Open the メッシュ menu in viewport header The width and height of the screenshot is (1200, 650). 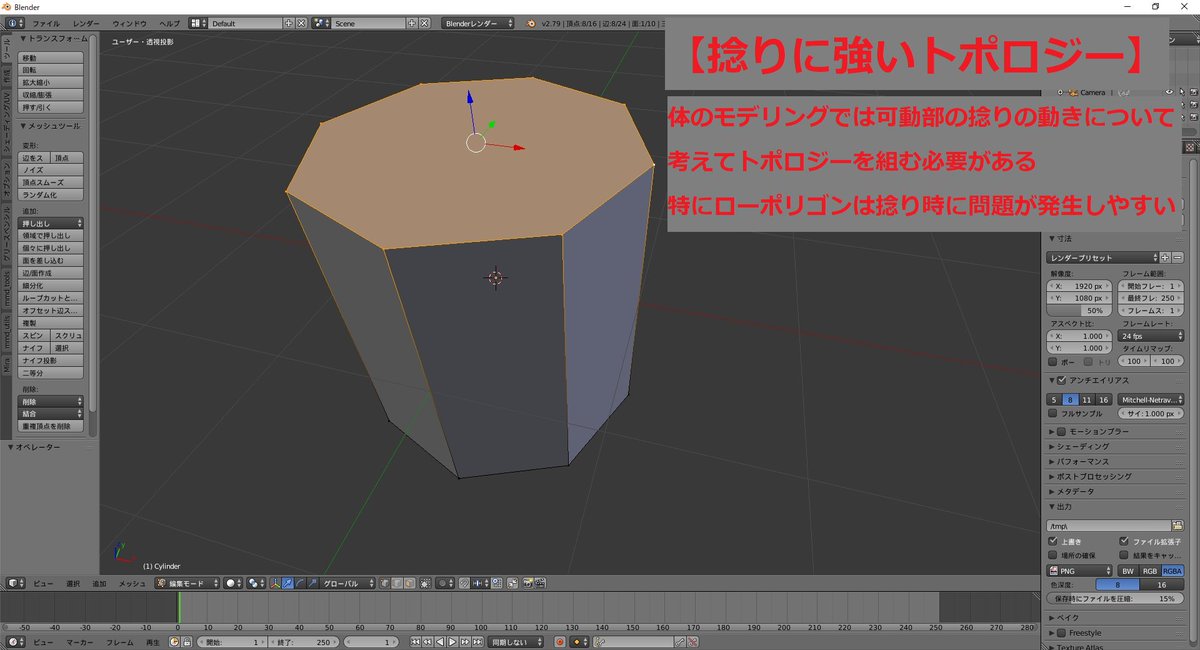(x=132, y=583)
